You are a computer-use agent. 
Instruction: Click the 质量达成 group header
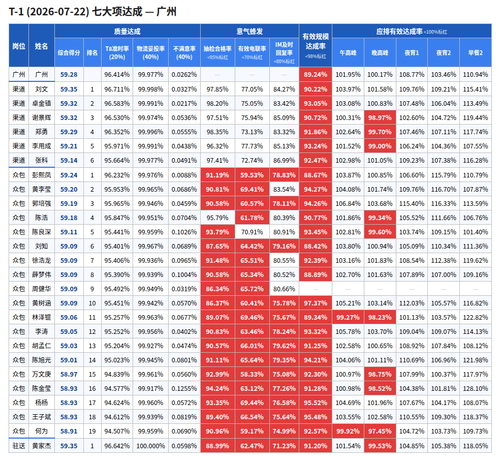[x=127, y=31]
